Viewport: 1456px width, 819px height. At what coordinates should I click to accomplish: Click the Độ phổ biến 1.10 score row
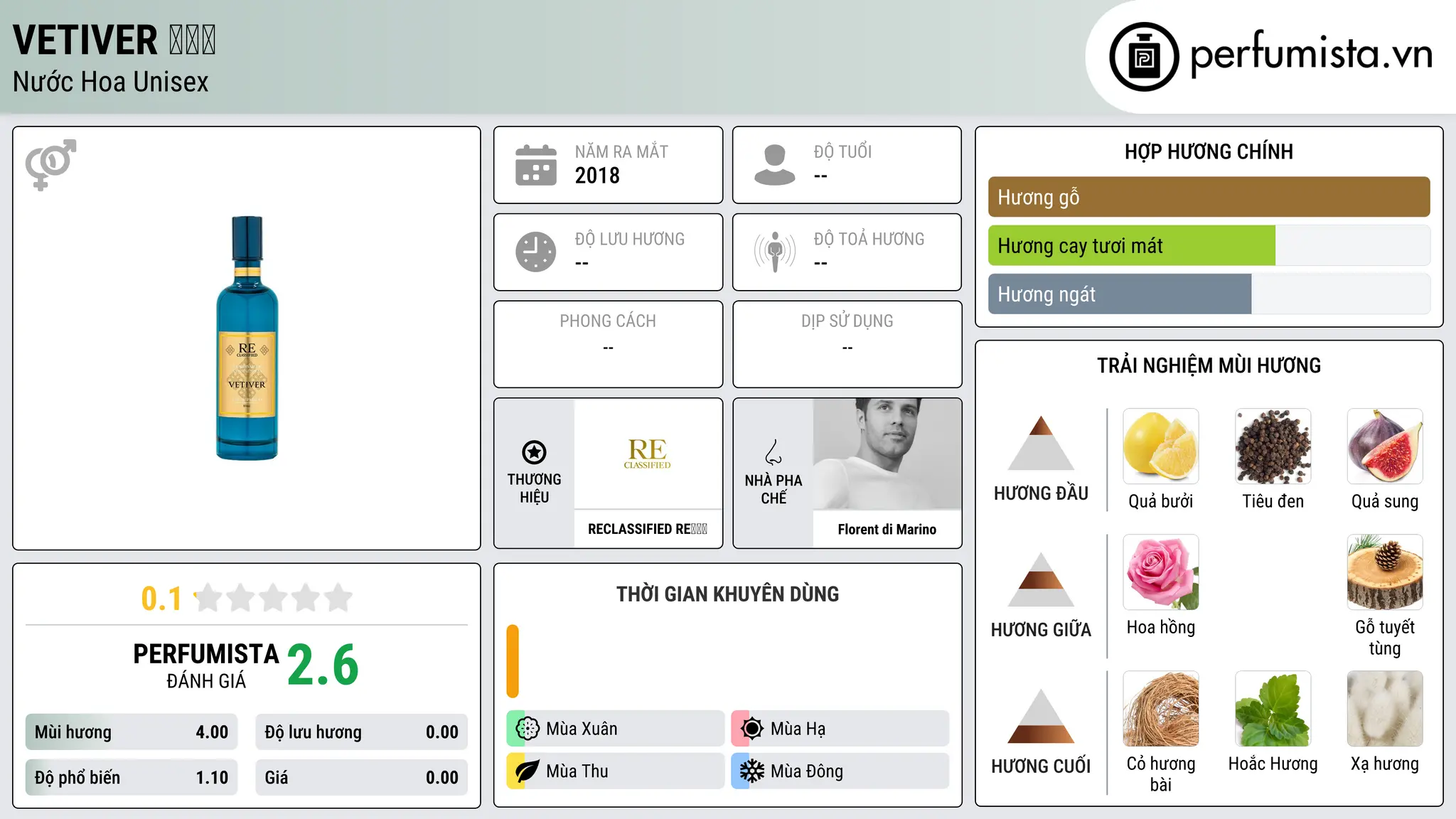(x=132, y=778)
